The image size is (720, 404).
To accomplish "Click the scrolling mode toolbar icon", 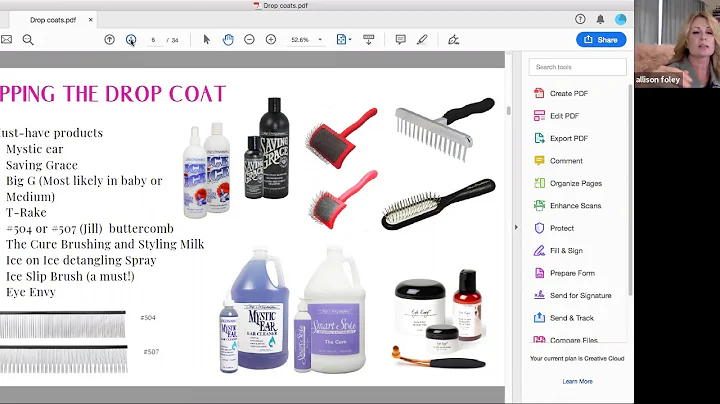I will [368, 40].
